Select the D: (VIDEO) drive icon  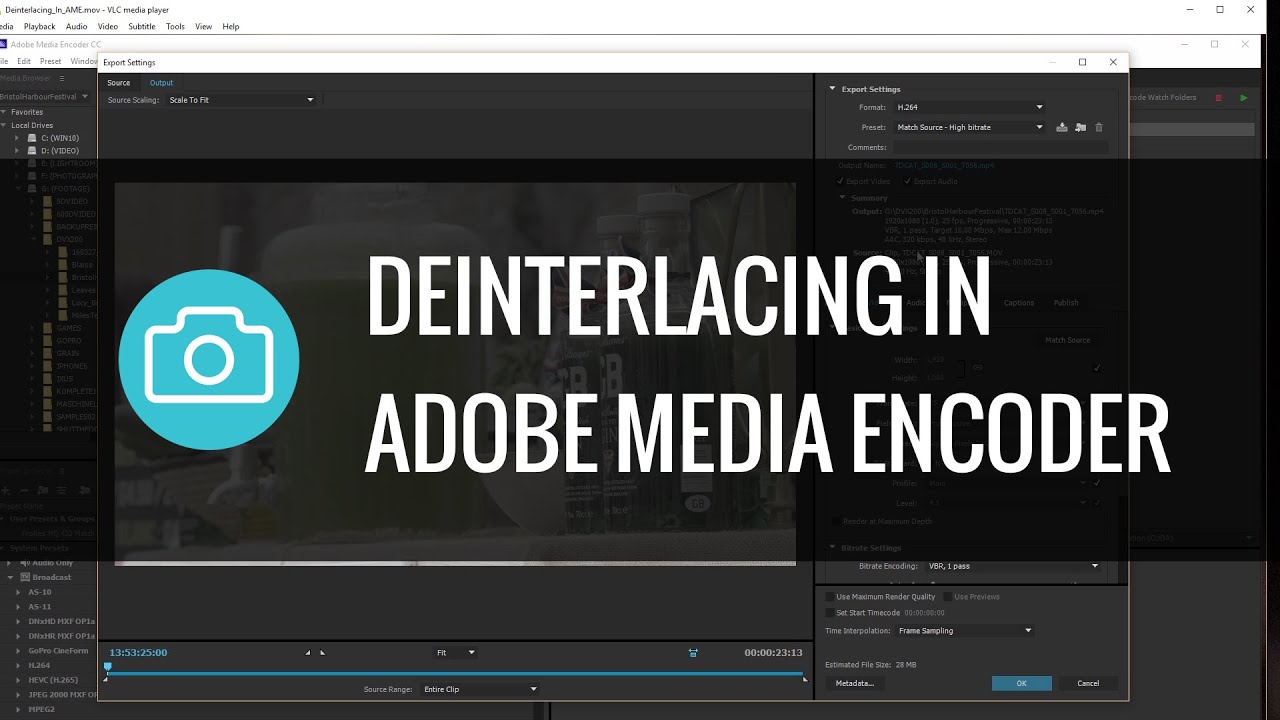click(x=32, y=151)
